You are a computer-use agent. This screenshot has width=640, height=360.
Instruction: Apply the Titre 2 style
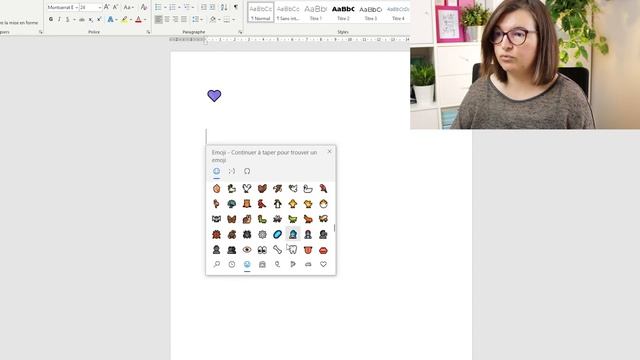(x=343, y=12)
